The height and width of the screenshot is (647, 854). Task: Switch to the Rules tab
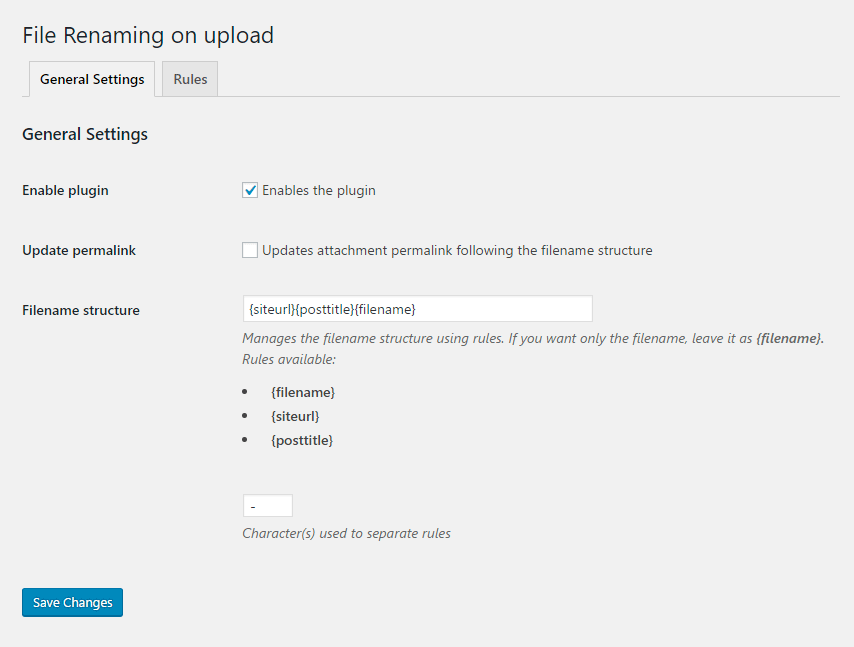(190, 79)
